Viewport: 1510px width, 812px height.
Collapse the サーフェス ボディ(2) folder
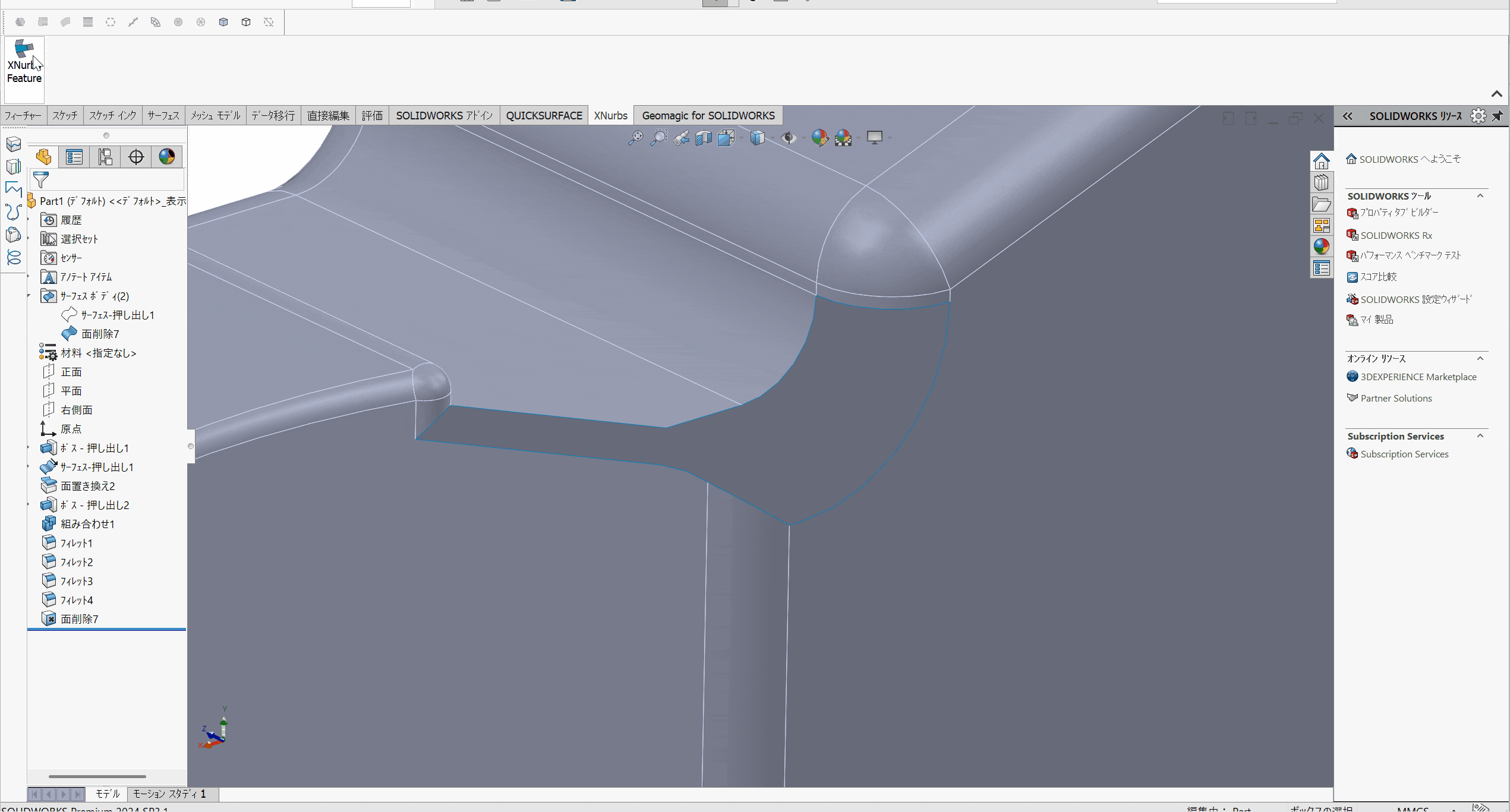(x=29, y=296)
